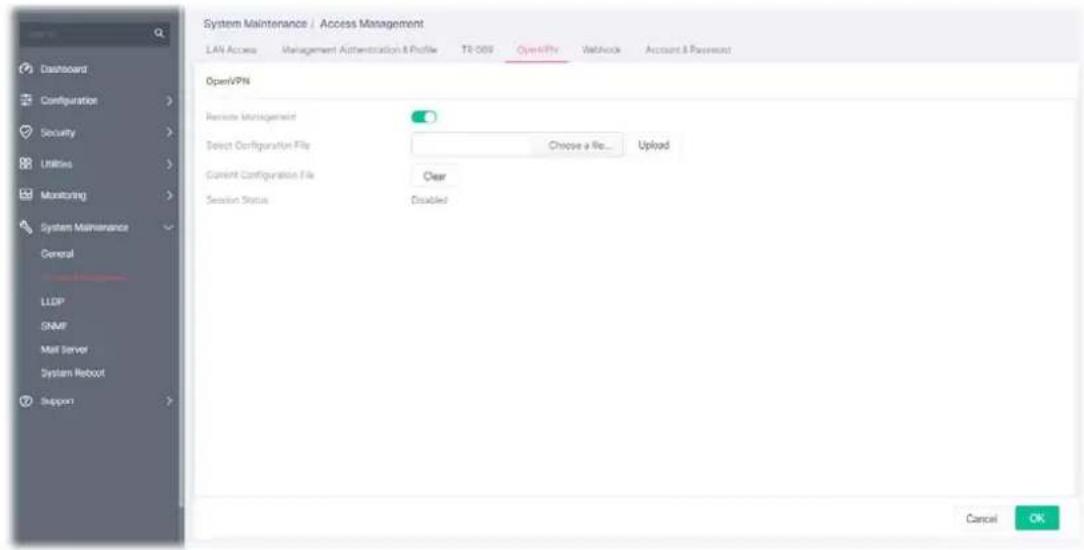Screen dimensions: 1084x550
Task: Expand the Configuration menu chevron
Action: [x=169, y=101]
